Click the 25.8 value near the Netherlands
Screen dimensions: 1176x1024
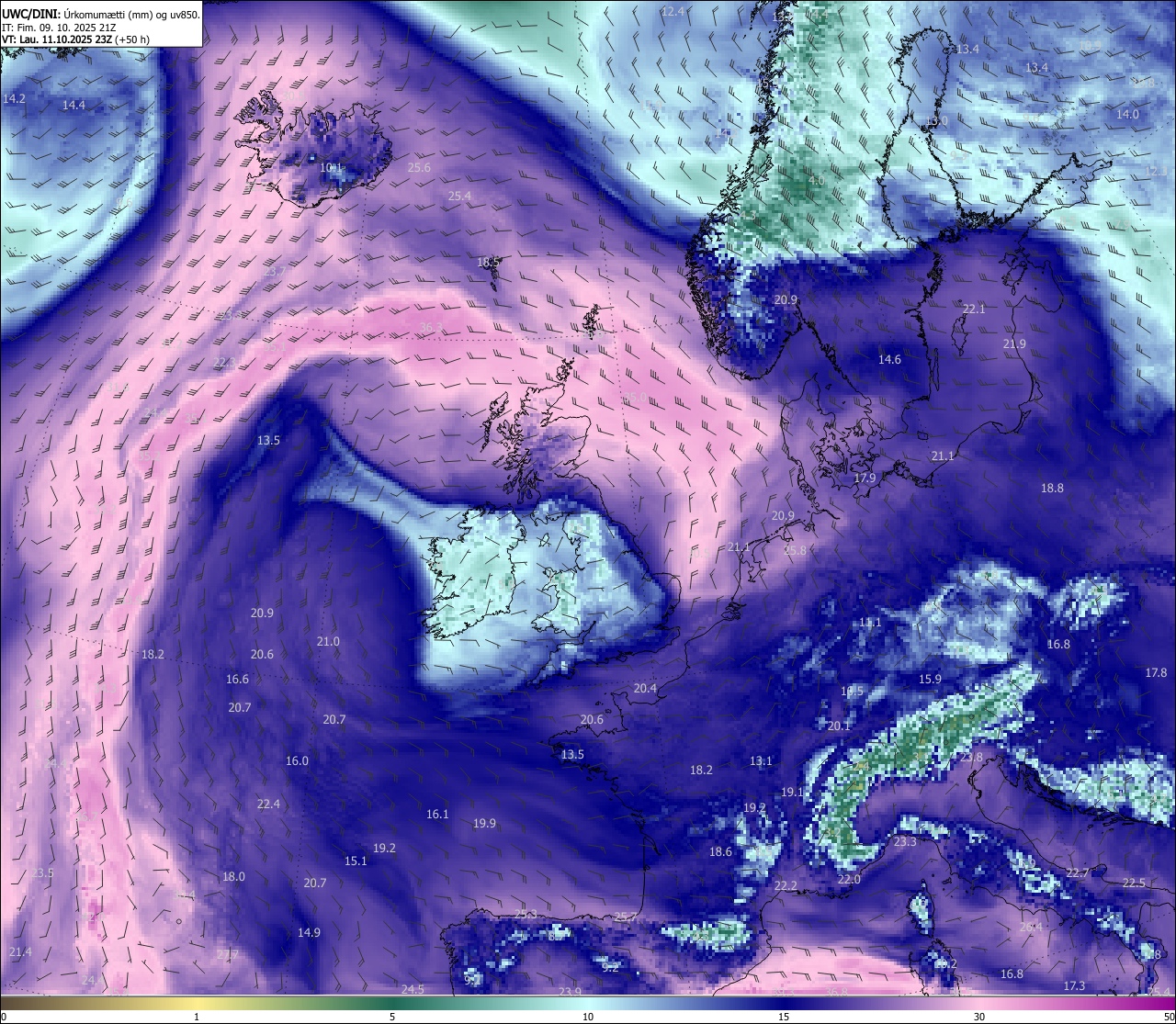pos(795,551)
